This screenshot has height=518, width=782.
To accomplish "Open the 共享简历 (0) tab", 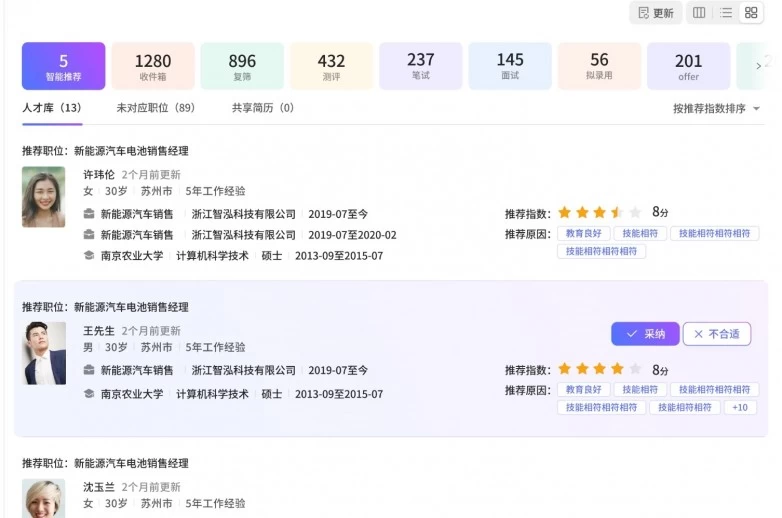I will (x=262, y=108).
